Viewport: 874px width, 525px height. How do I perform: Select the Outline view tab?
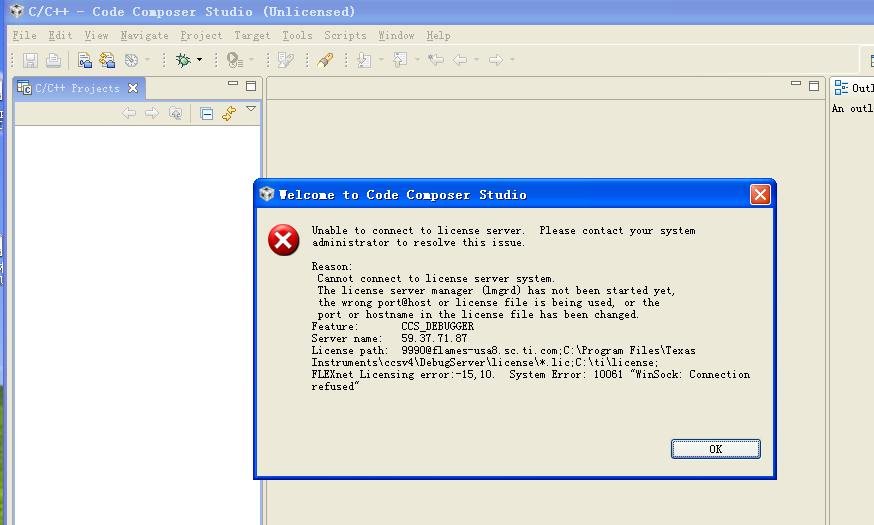853,88
